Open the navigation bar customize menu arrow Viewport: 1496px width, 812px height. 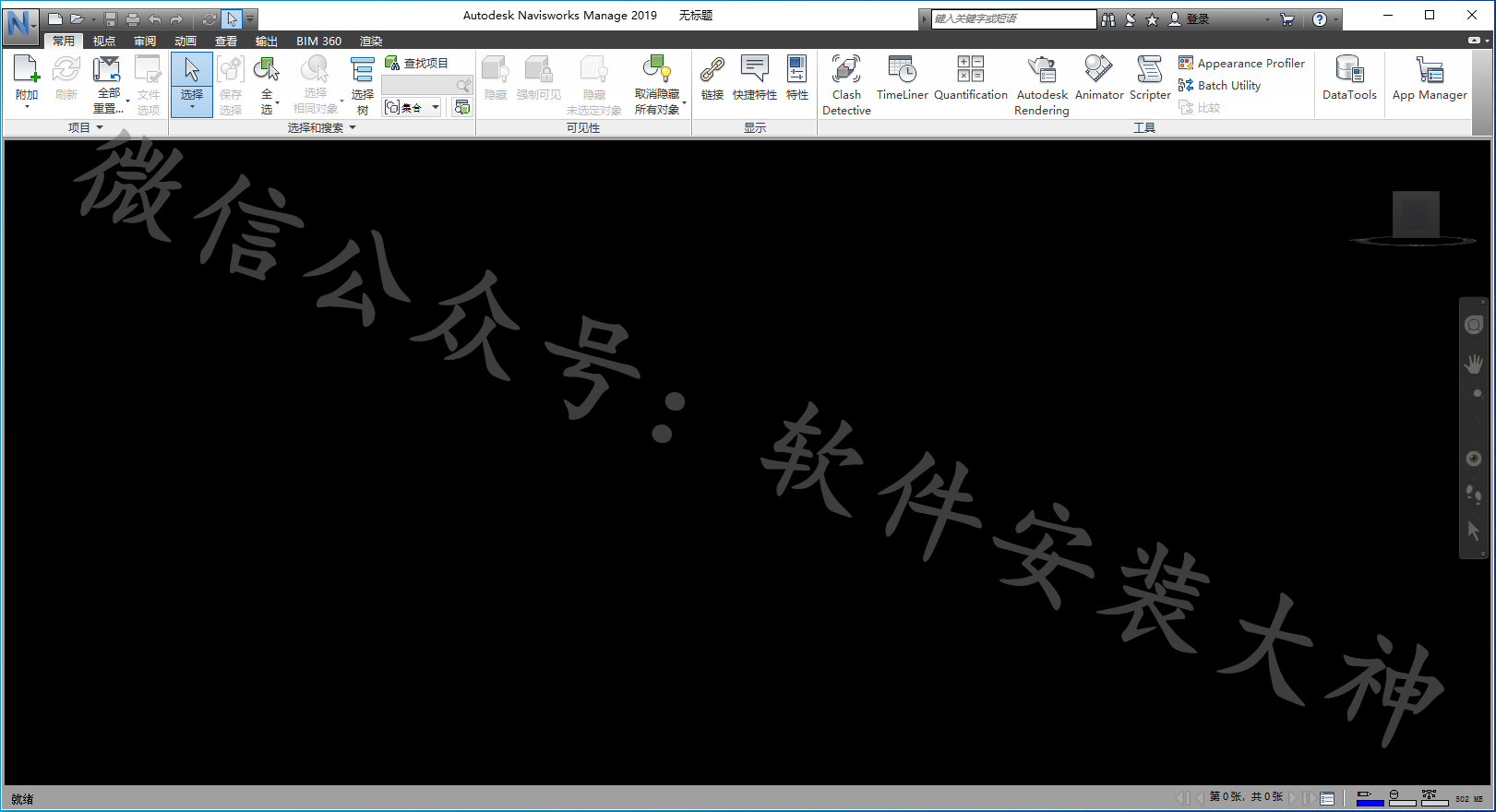click(x=1483, y=554)
